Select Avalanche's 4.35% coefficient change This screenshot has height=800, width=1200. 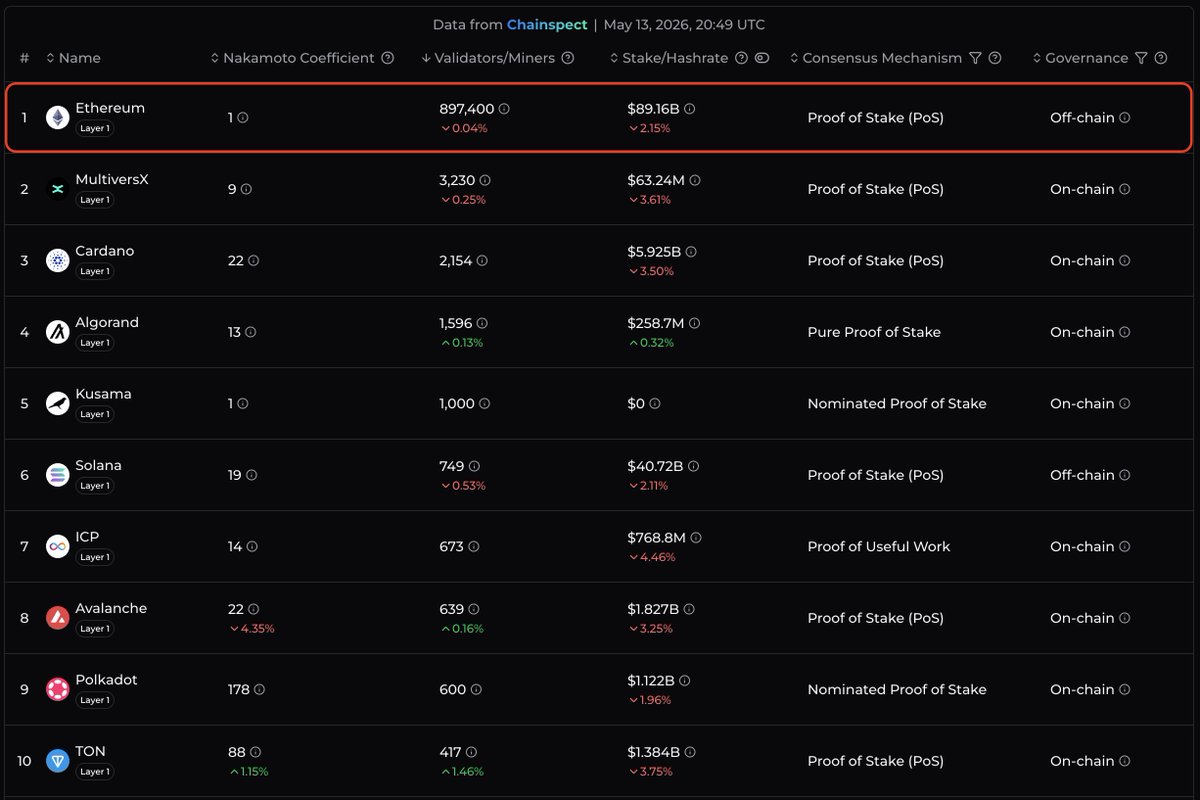(252, 629)
